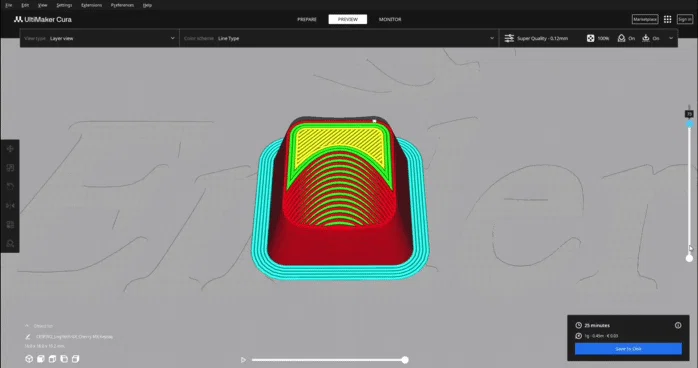This screenshot has width=698, height=368.
Task: Open the View menu
Action: (42, 5)
